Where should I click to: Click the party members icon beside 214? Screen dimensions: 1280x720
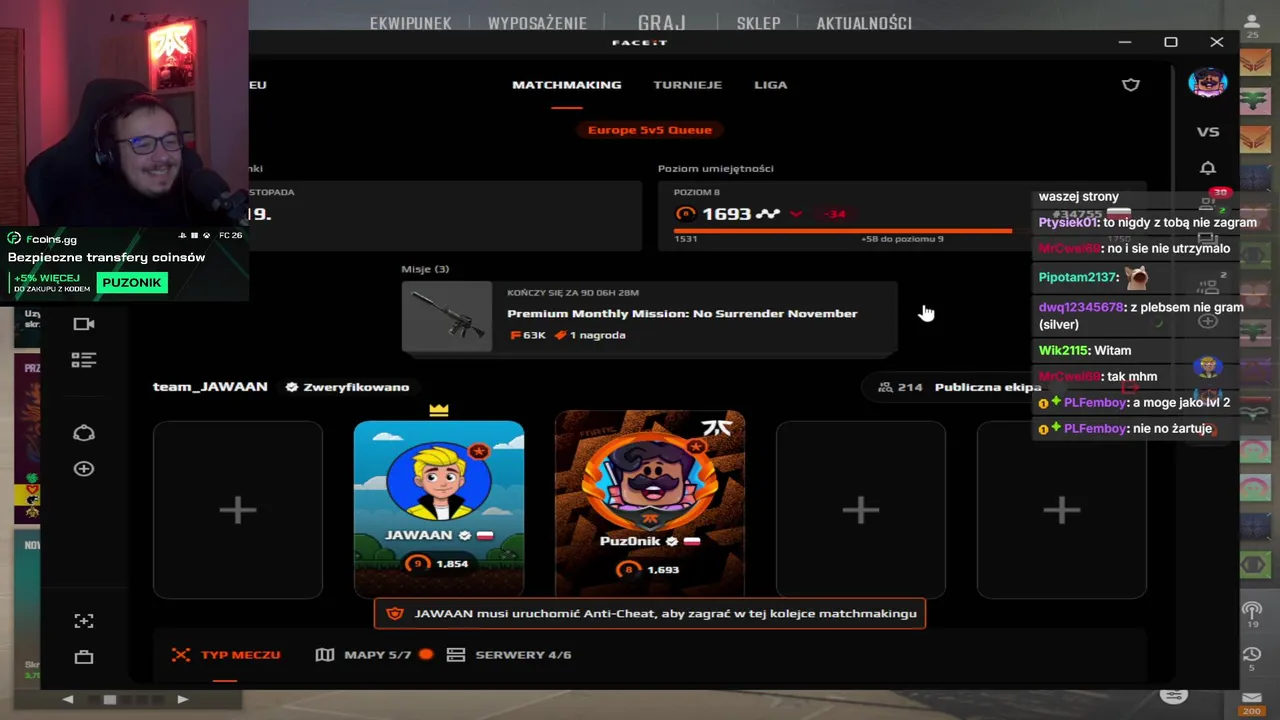pos(885,387)
